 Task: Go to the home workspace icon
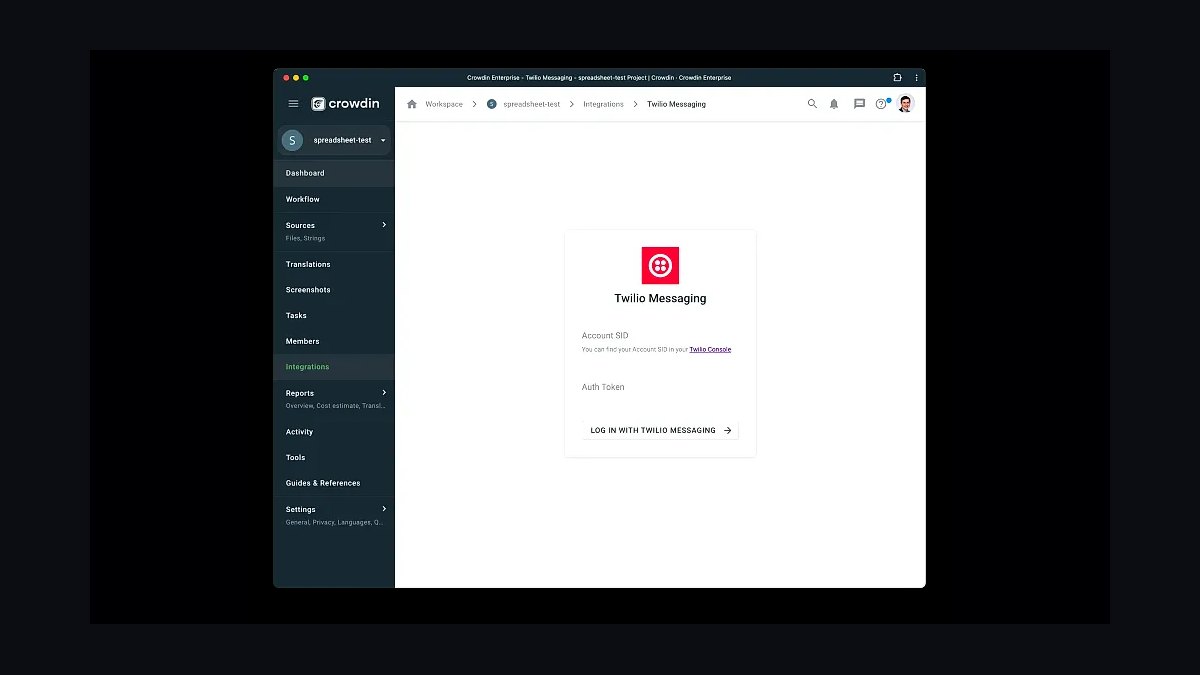412,104
